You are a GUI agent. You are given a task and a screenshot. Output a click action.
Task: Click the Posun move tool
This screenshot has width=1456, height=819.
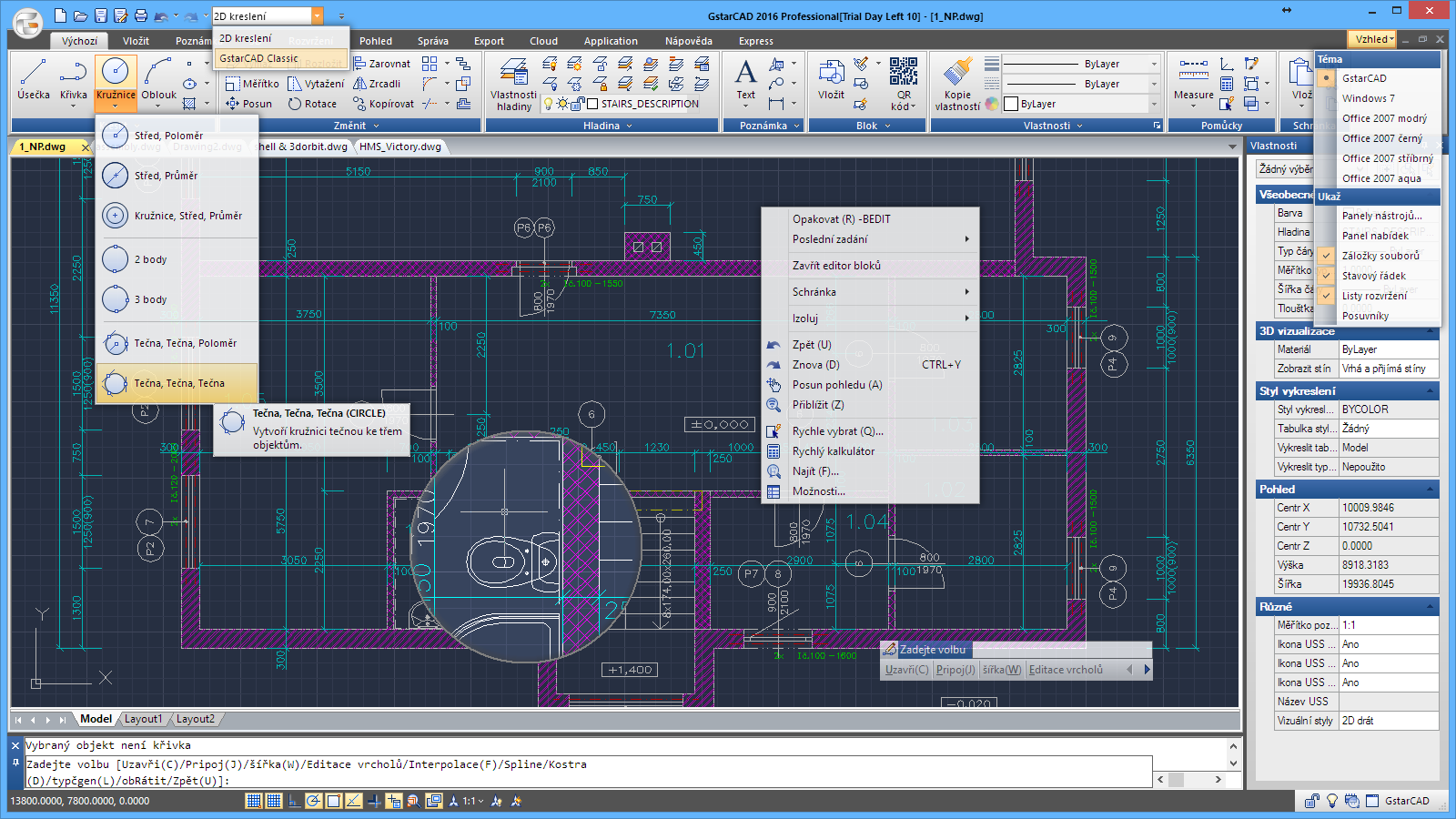(249, 104)
